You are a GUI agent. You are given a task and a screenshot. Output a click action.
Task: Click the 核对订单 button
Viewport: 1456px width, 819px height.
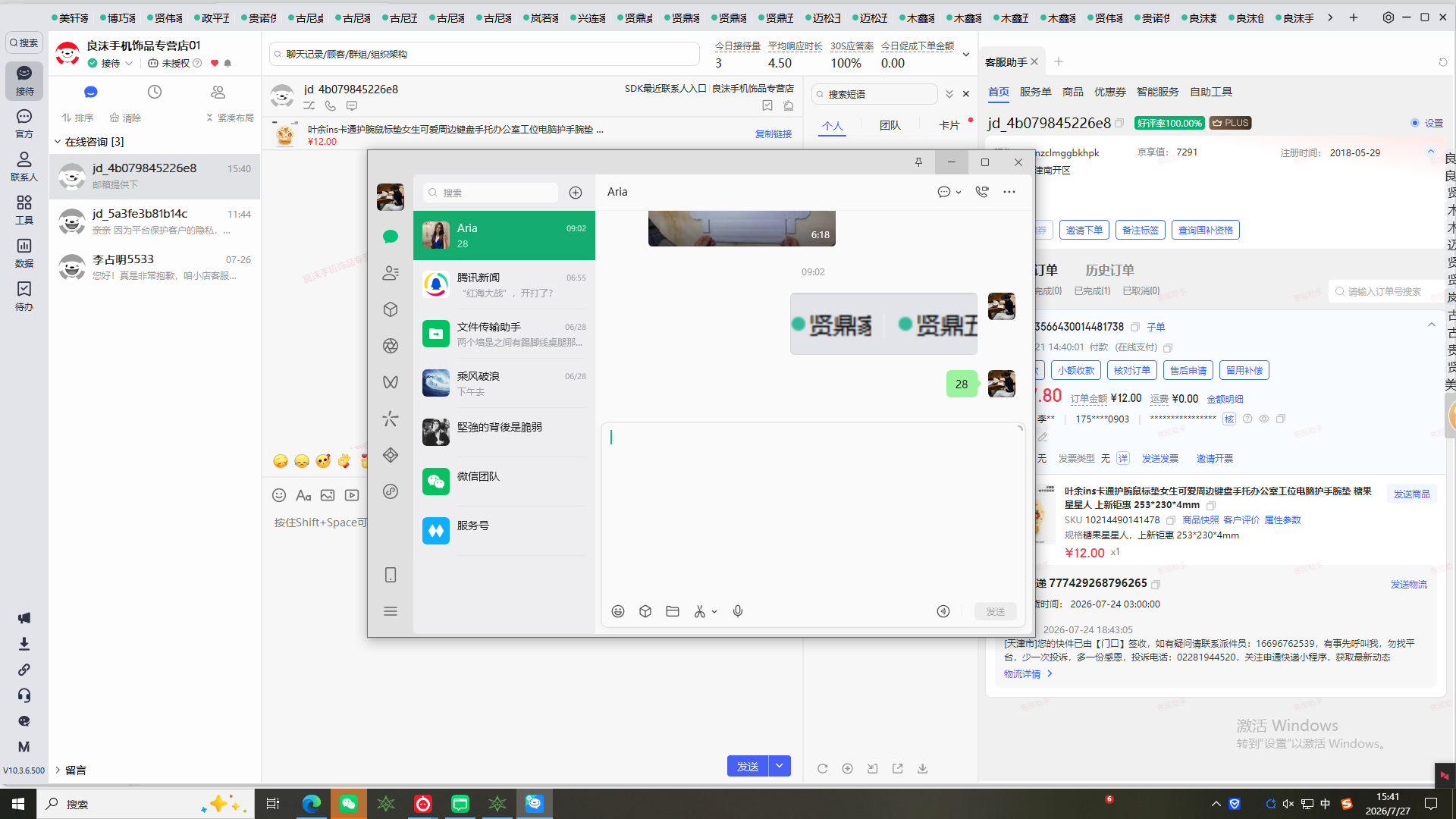point(1132,371)
